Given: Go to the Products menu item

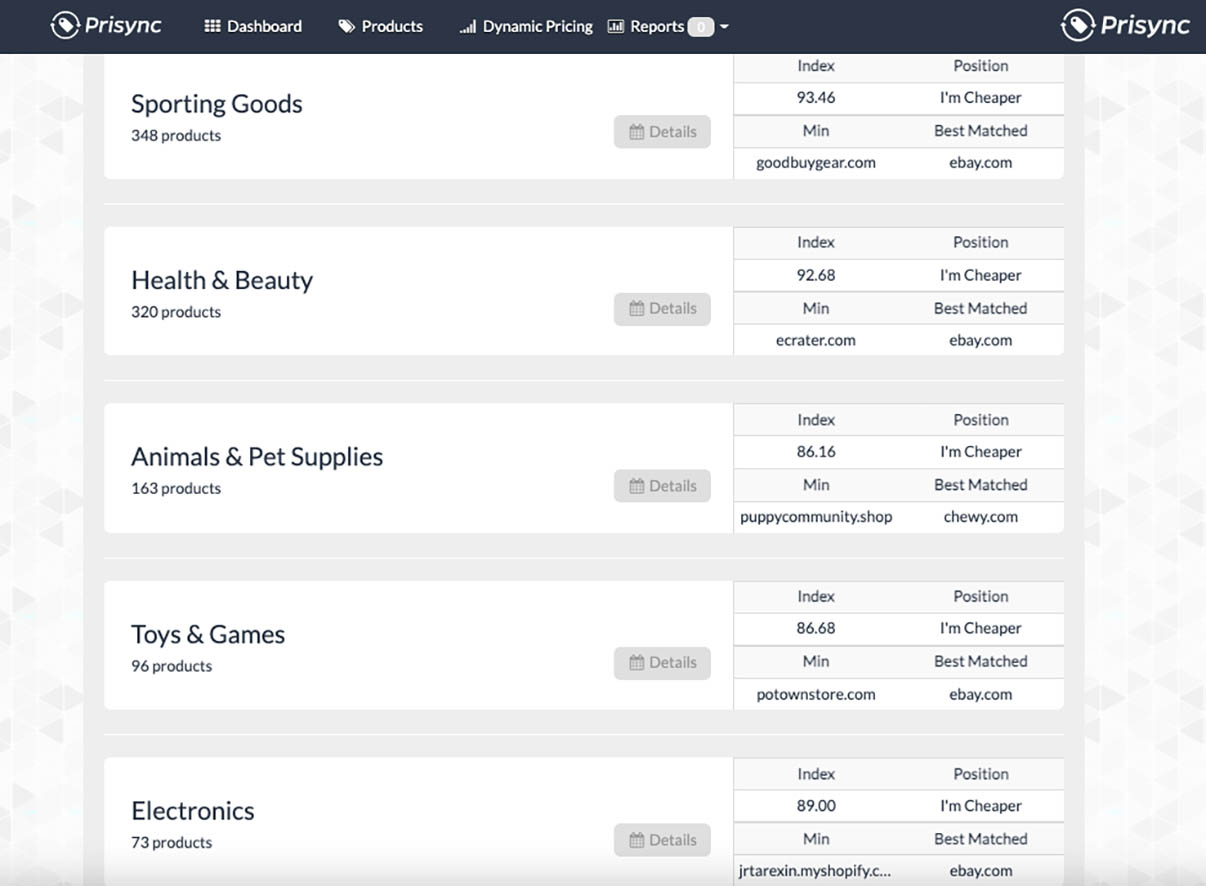Looking at the screenshot, I should tap(392, 27).
